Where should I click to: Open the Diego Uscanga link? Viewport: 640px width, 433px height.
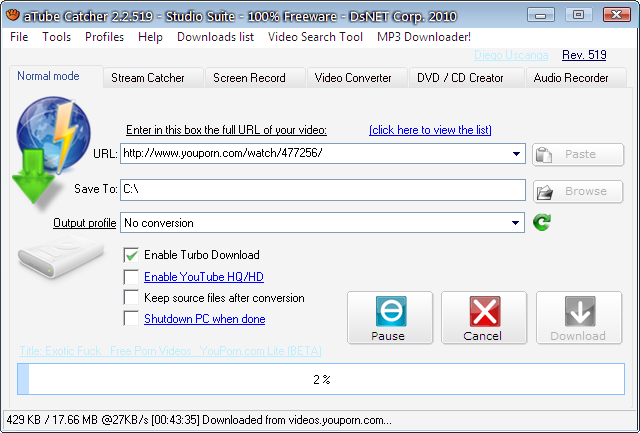511,55
